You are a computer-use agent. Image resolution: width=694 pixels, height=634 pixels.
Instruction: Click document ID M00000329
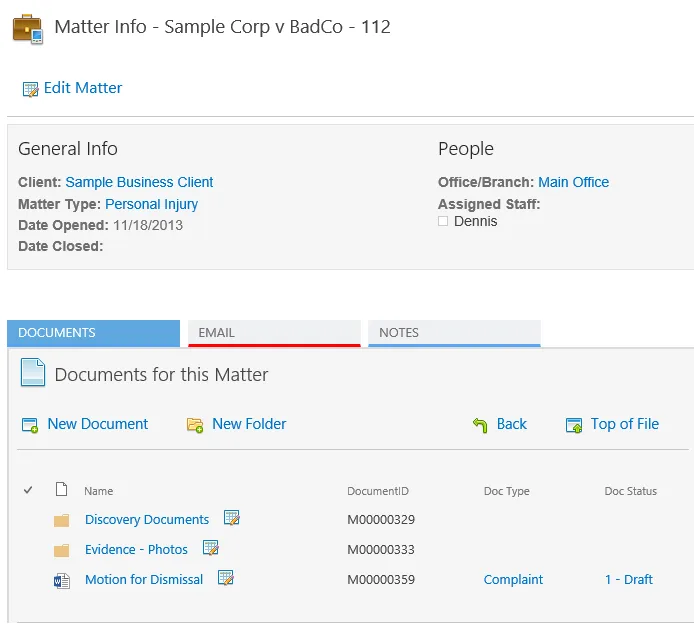pos(381,519)
